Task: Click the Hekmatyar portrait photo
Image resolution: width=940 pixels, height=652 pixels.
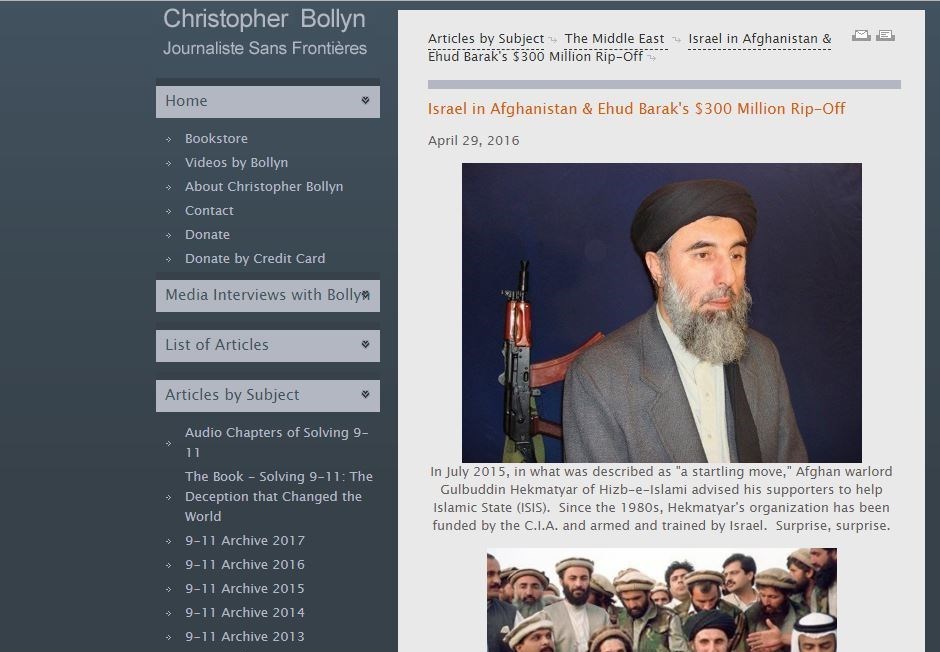Action: (x=661, y=312)
